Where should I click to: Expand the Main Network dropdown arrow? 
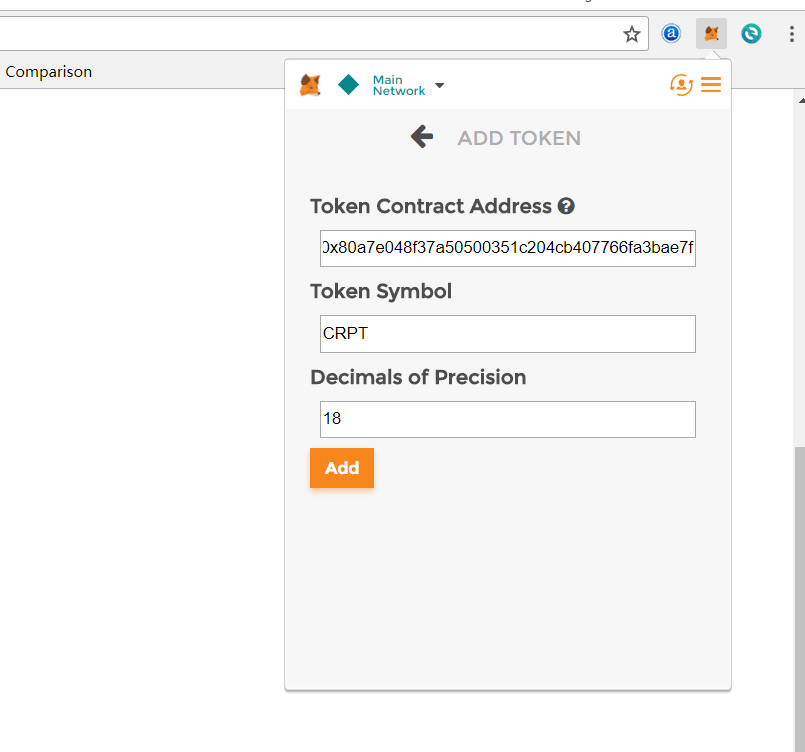[440, 85]
